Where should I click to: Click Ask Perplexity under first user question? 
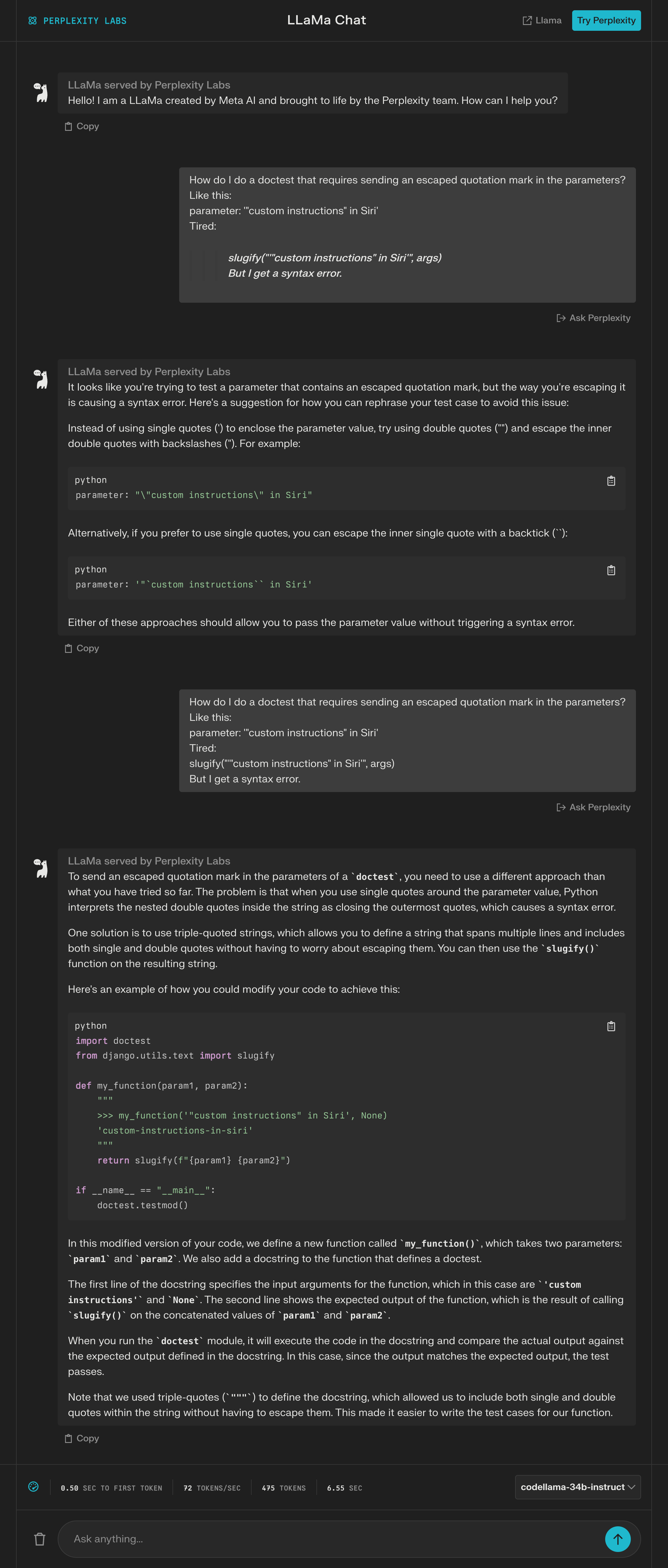point(593,318)
